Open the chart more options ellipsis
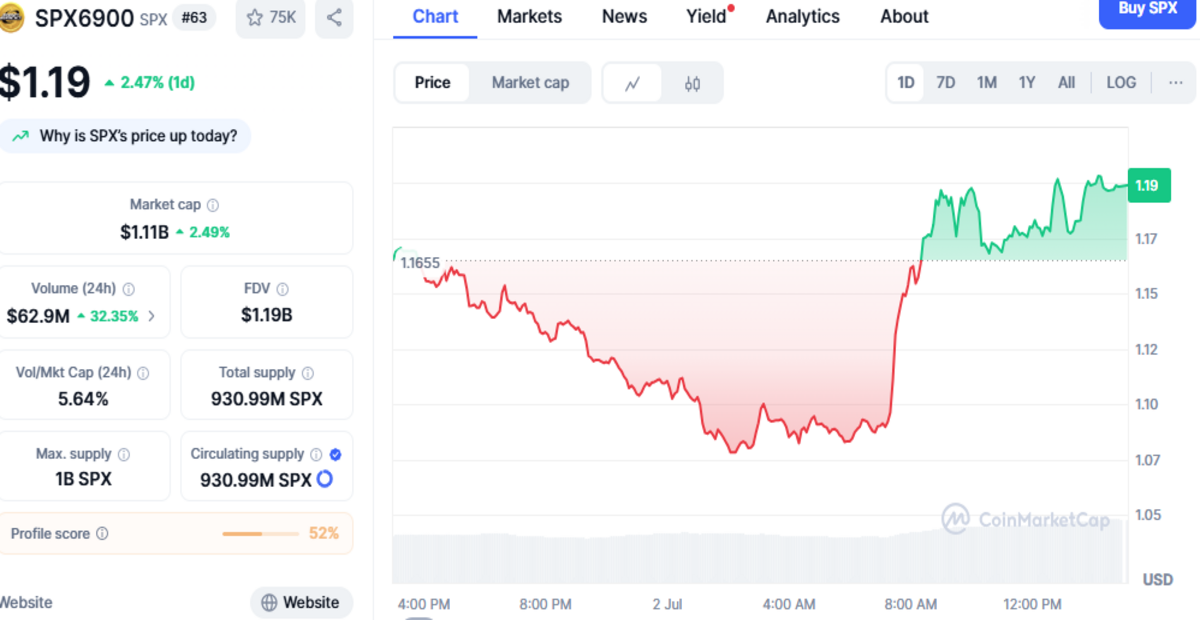The image size is (1200, 620). click(x=1175, y=83)
